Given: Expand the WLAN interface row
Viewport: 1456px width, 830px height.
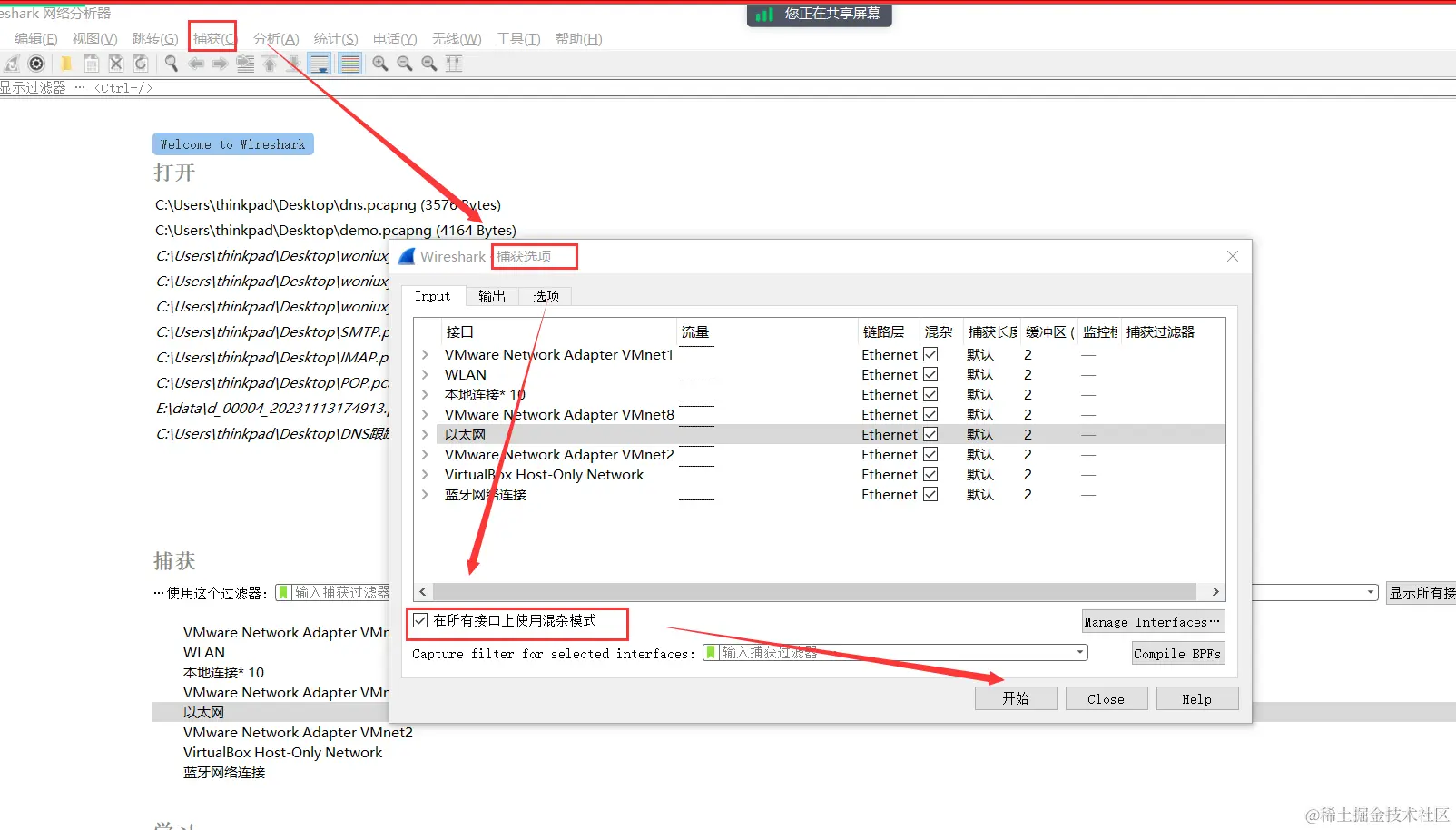Looking at the screenshot, I should (425, 374).
